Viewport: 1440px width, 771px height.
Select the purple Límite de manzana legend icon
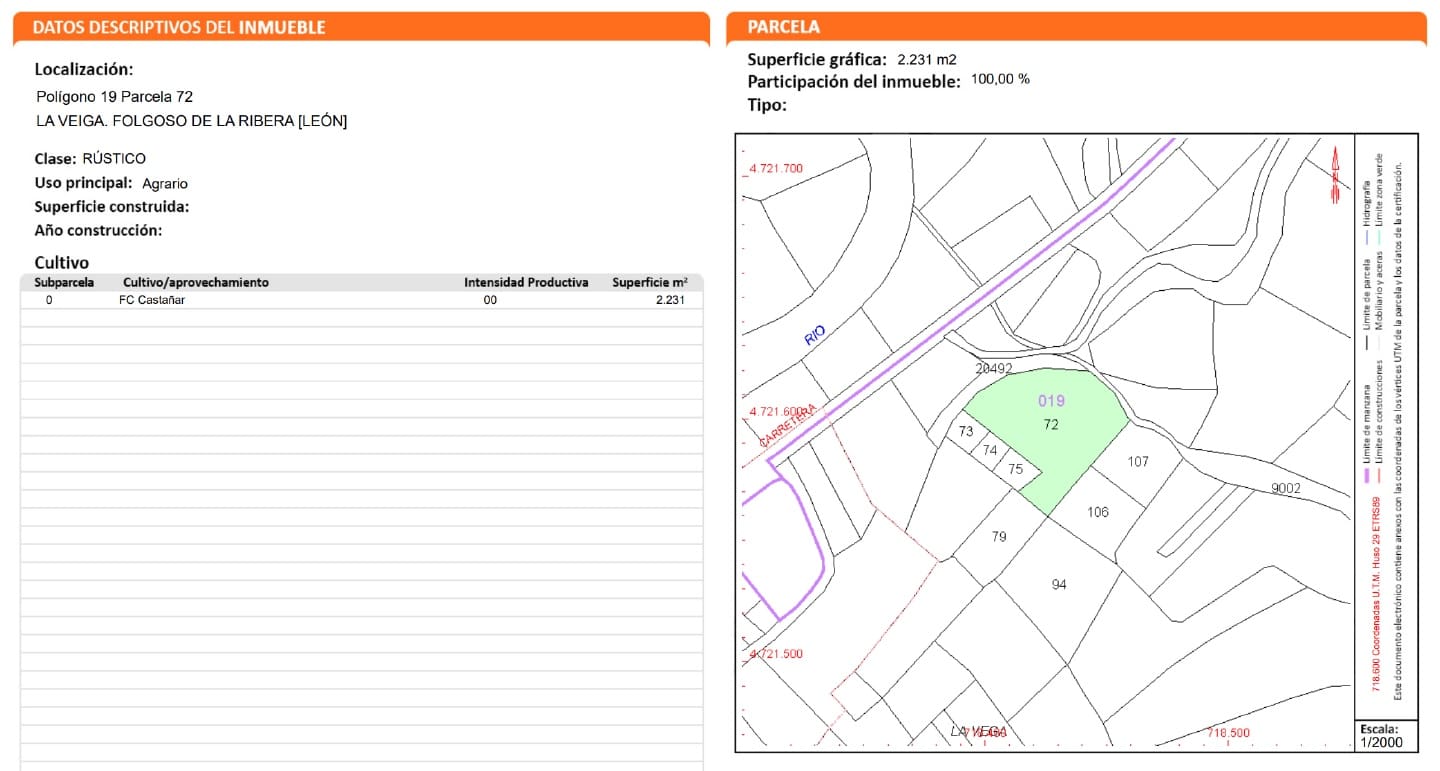point(1368,476)
